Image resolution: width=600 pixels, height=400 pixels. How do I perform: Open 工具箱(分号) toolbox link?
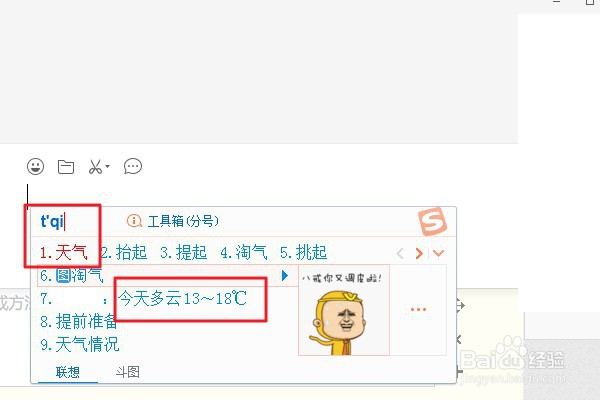click(183, 221)
